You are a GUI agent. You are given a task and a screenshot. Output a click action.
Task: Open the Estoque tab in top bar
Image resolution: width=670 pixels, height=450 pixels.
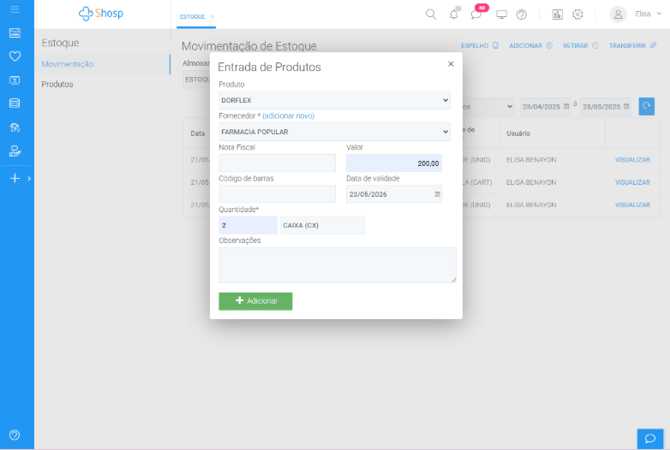coord(195,17)
